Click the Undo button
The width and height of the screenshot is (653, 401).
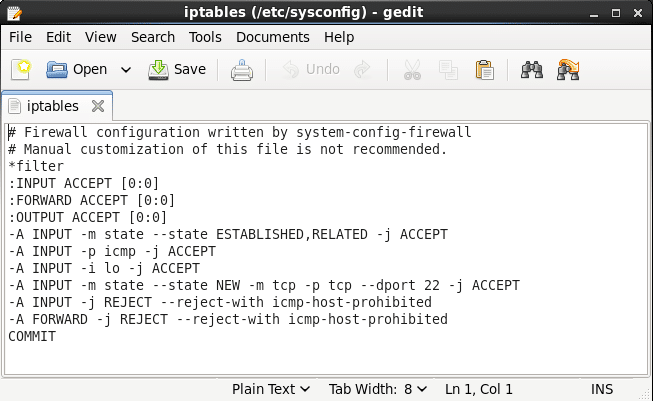(311, 70)
